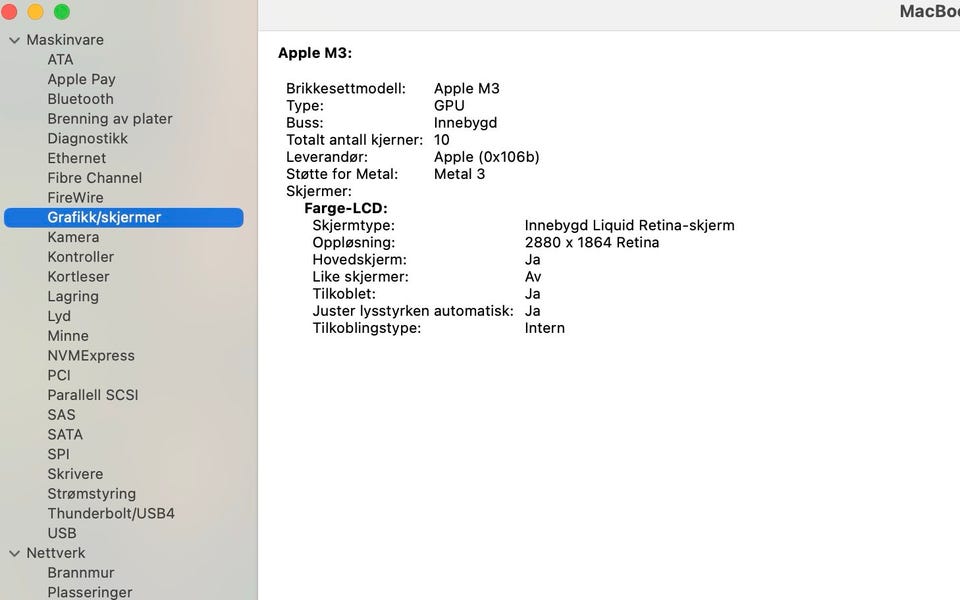This screenshot has height=600, width=960.
Task: Select the Nettverk heading
Action: (x=56, y=553)
